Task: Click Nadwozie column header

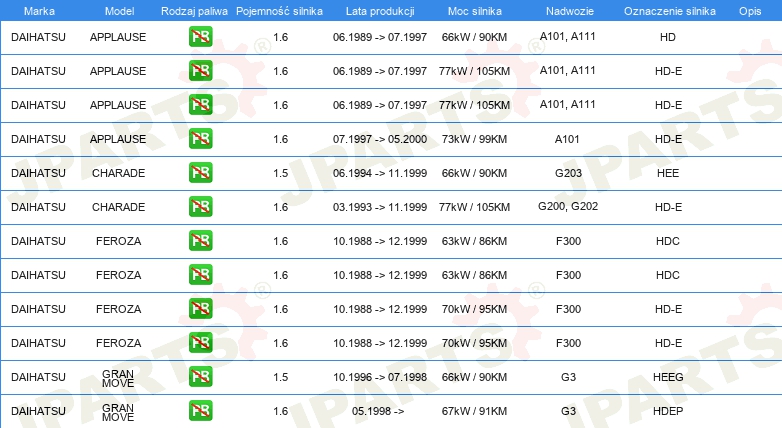Action: pyautogui.click(x=570, y=11)
